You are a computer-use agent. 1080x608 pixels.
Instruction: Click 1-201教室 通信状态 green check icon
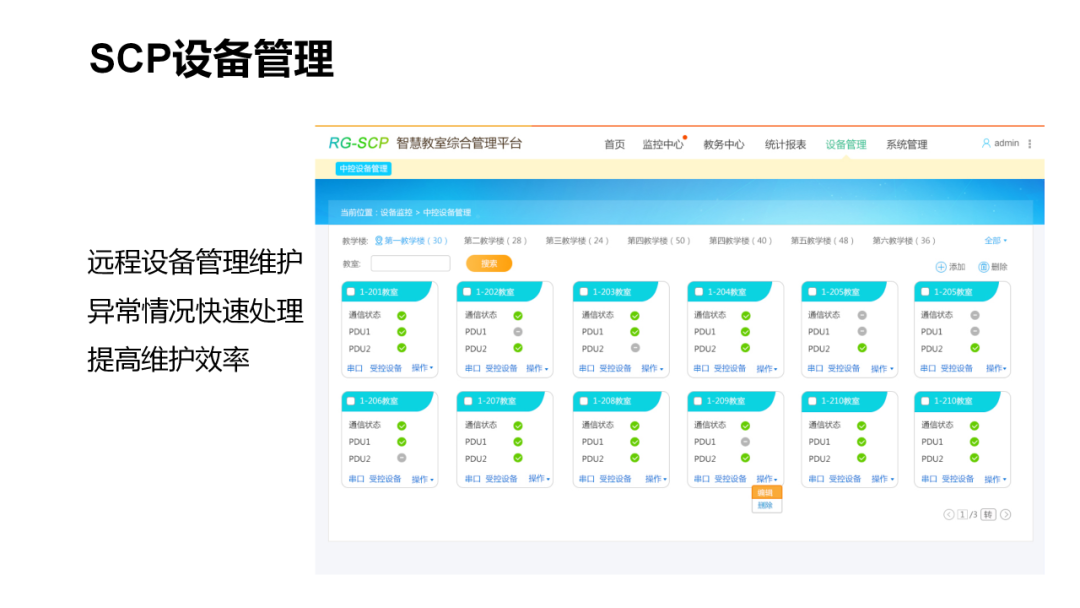click(x=402, y=315)
